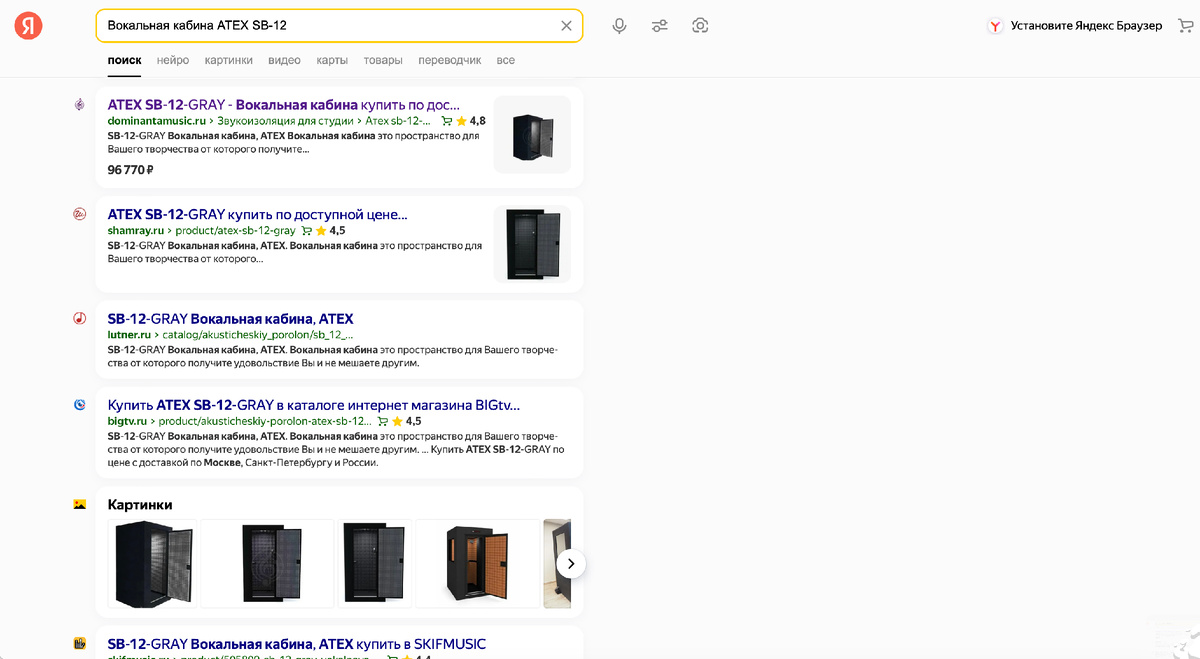
Task: Switch to the 'товары' tab
Action: pyautogui.click(x=383, y=60)
